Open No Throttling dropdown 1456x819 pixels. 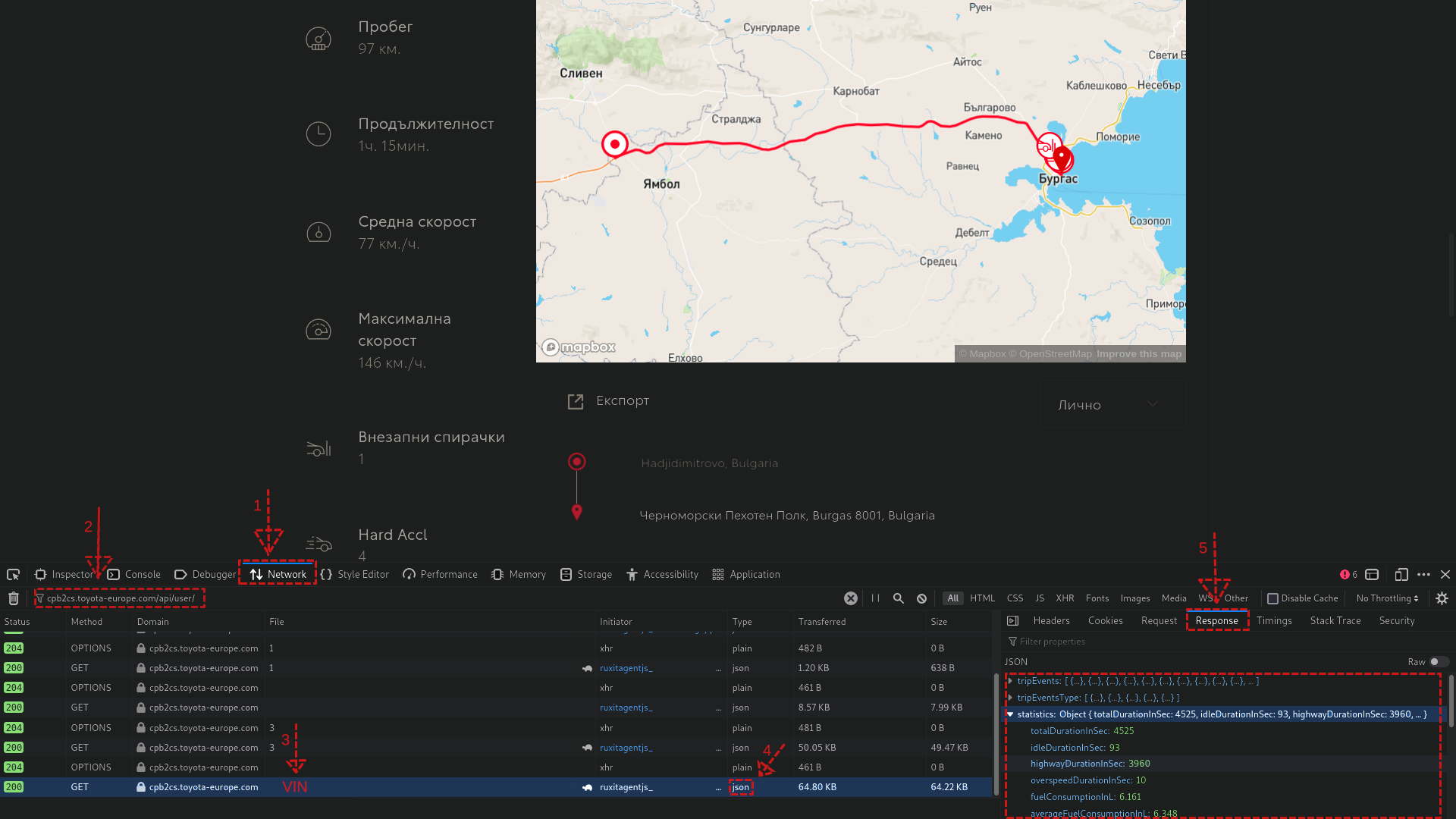(x=1386, y=598)
